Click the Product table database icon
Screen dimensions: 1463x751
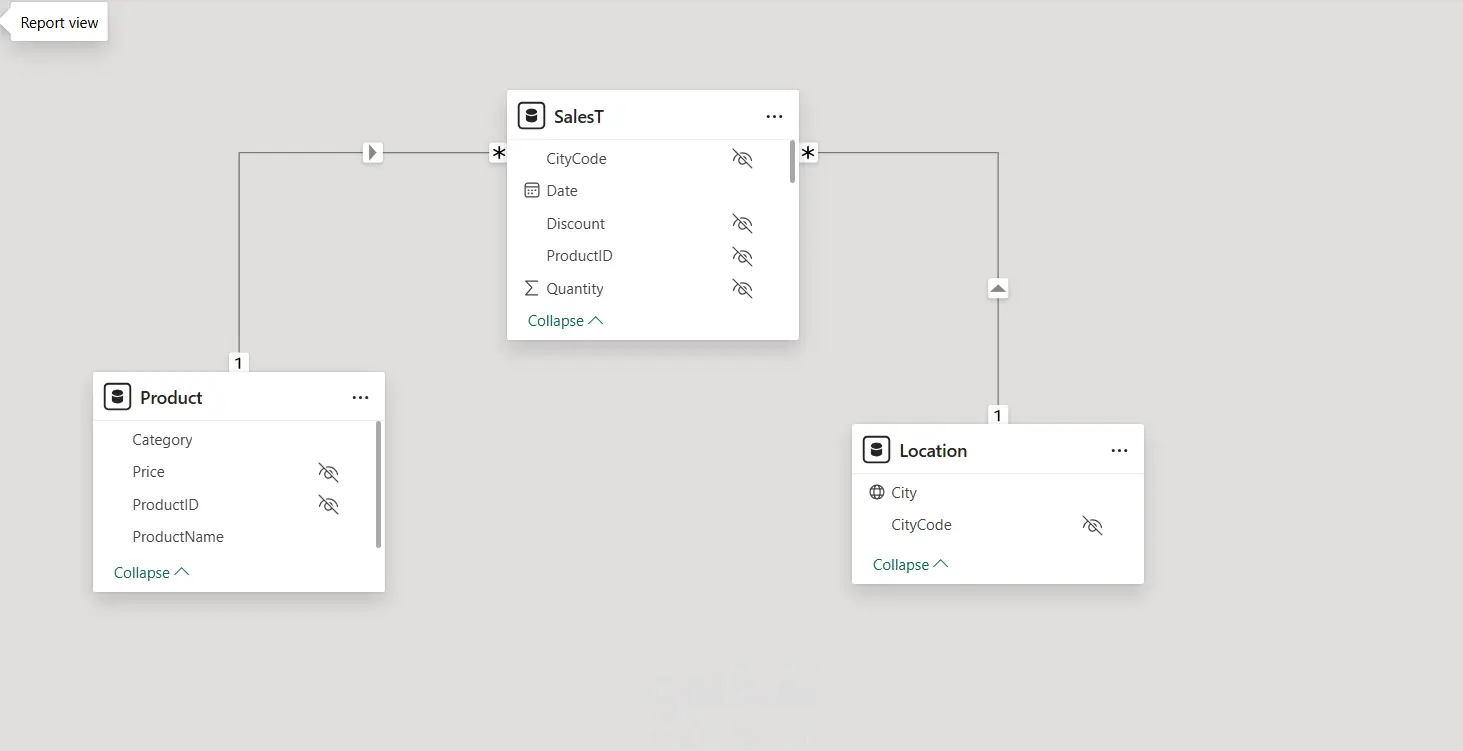pos(117,397)
